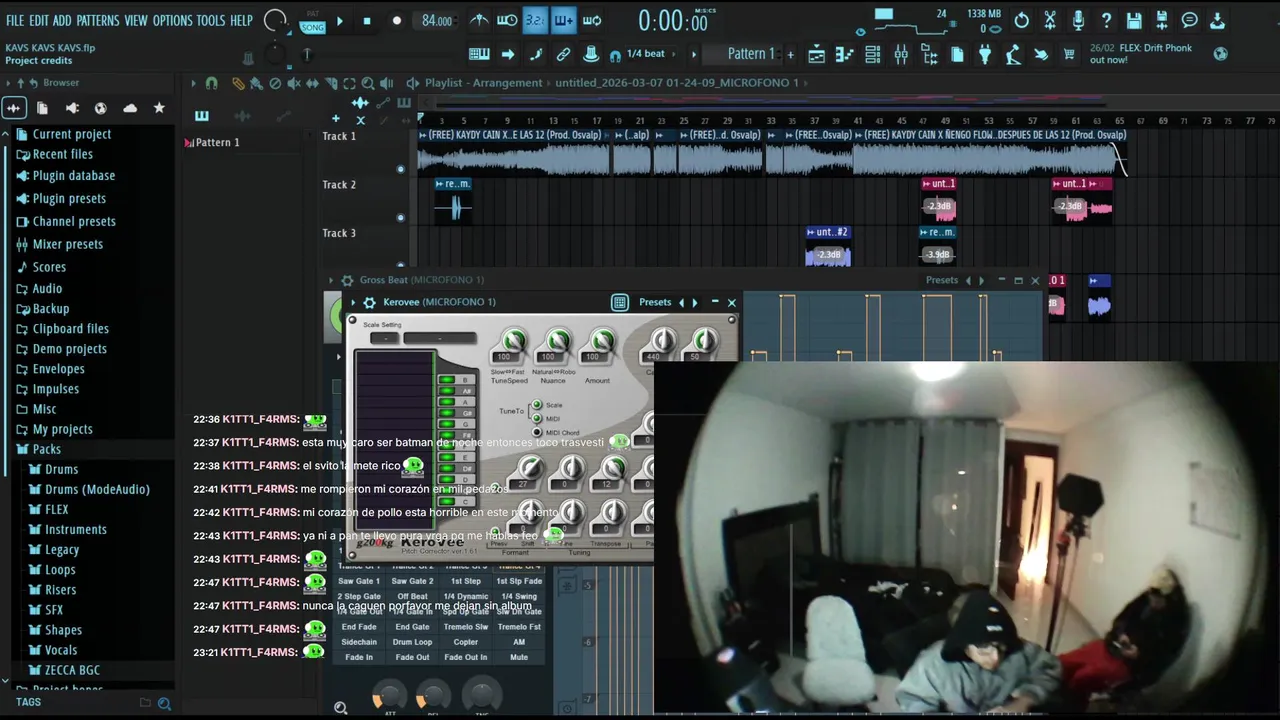
Task: Open the EDIT menu
Action: [38, 20]
